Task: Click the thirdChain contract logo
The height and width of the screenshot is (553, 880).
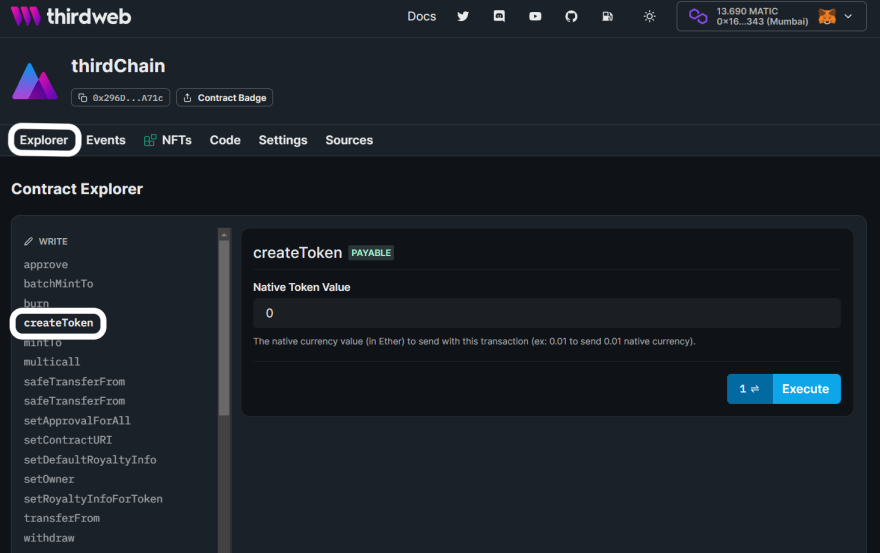Action: pos(35,81)
